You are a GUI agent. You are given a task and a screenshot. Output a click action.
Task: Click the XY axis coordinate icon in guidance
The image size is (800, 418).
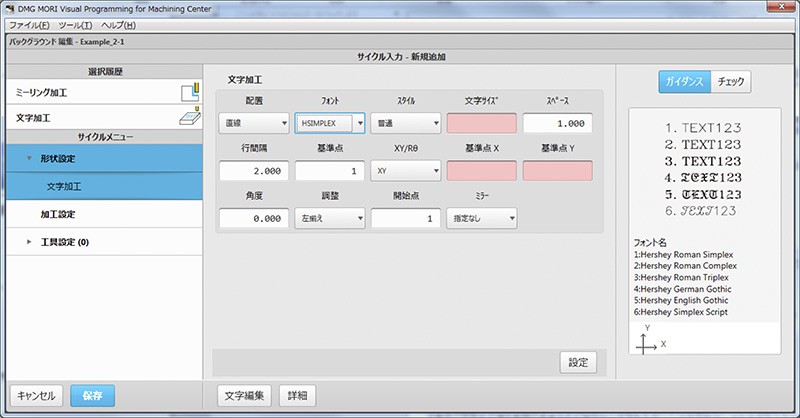647,340
